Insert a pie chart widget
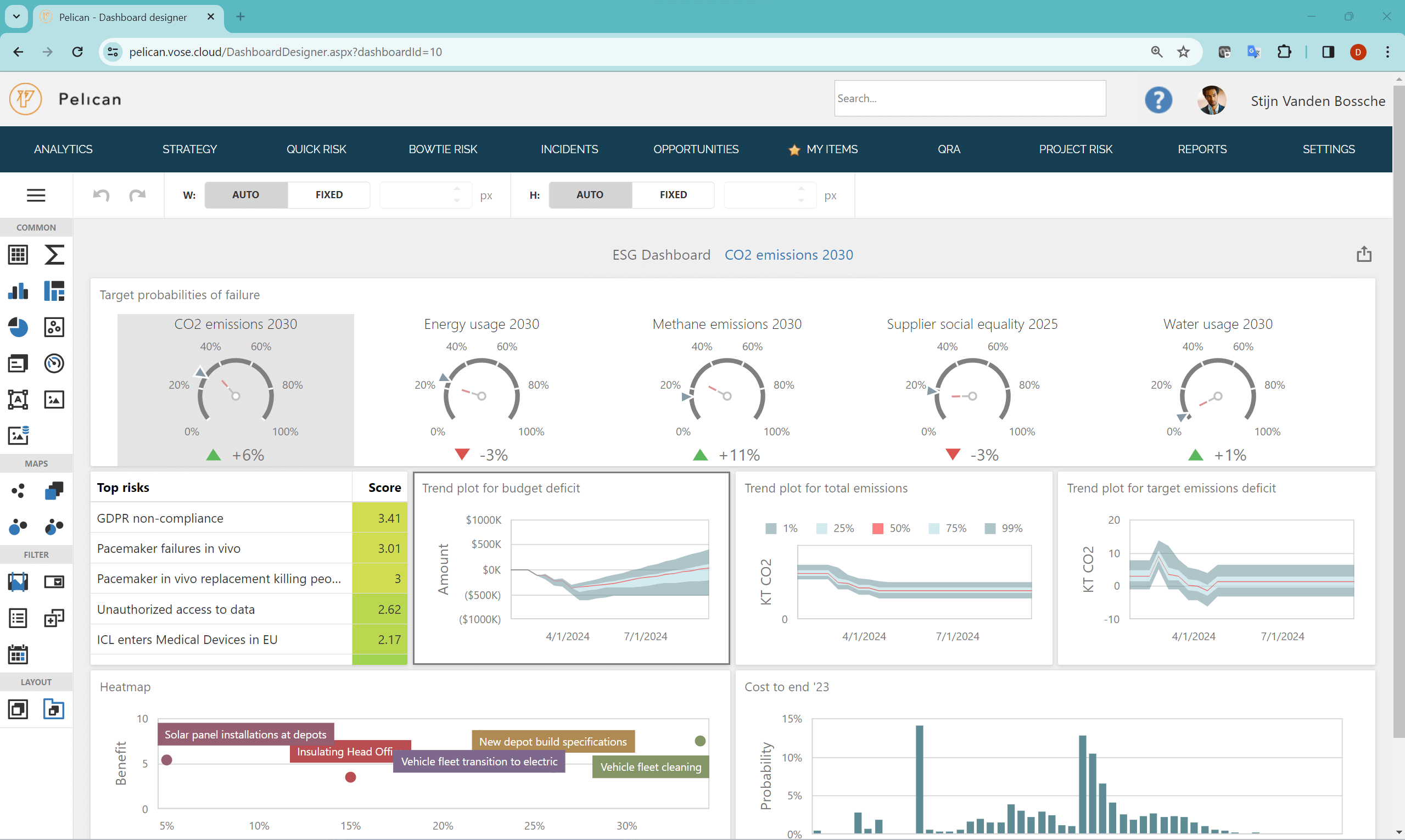Viewport: 1405px width, 840px height. (19, 327)
